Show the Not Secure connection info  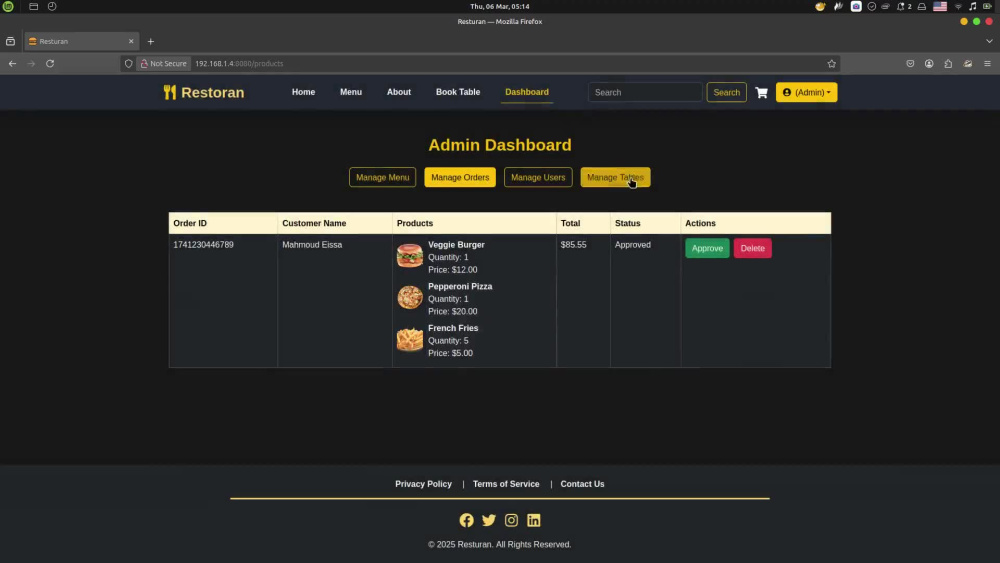(164, 63)
